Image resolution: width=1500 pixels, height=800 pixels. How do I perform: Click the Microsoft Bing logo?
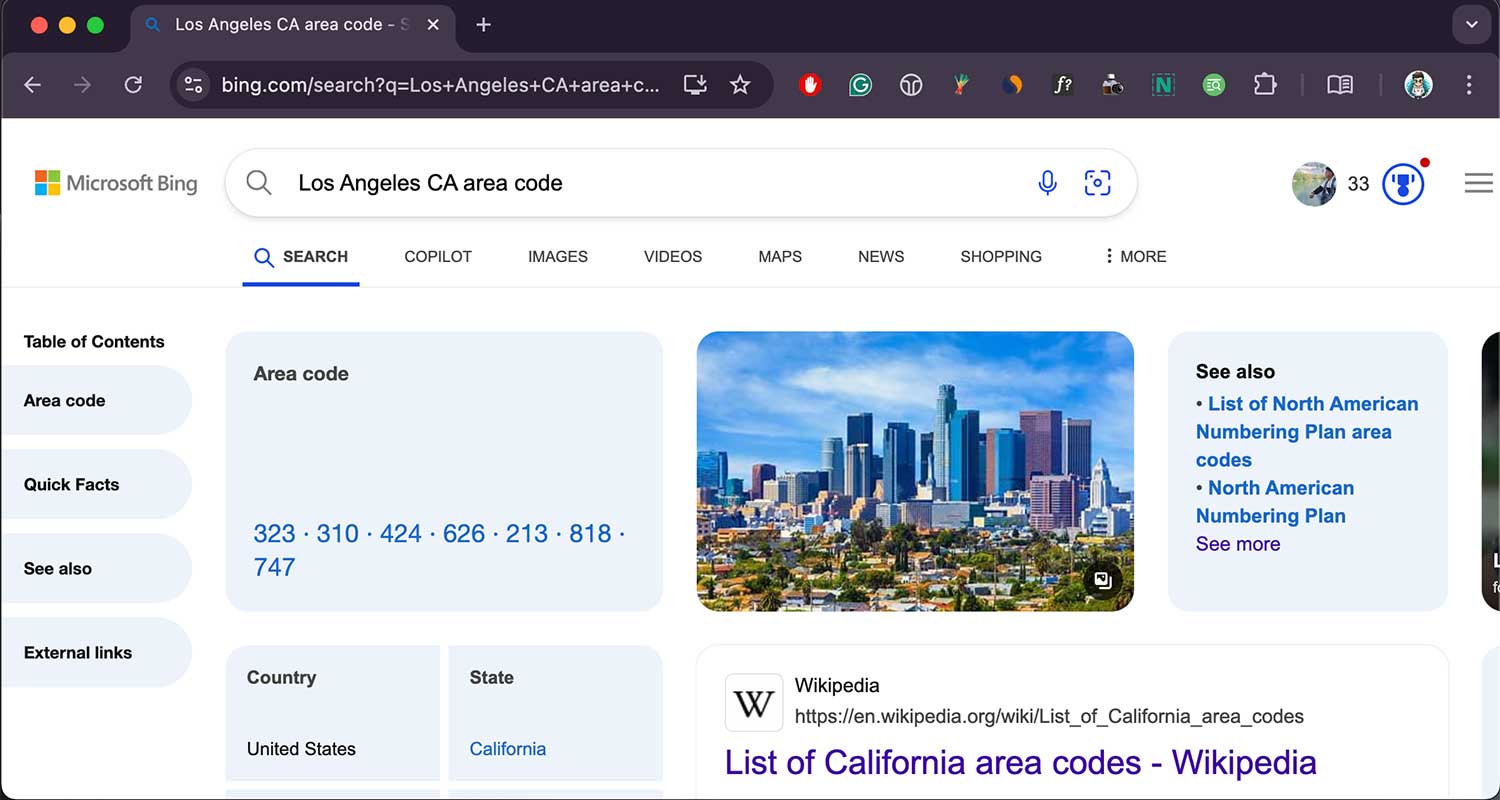point(115,183)
